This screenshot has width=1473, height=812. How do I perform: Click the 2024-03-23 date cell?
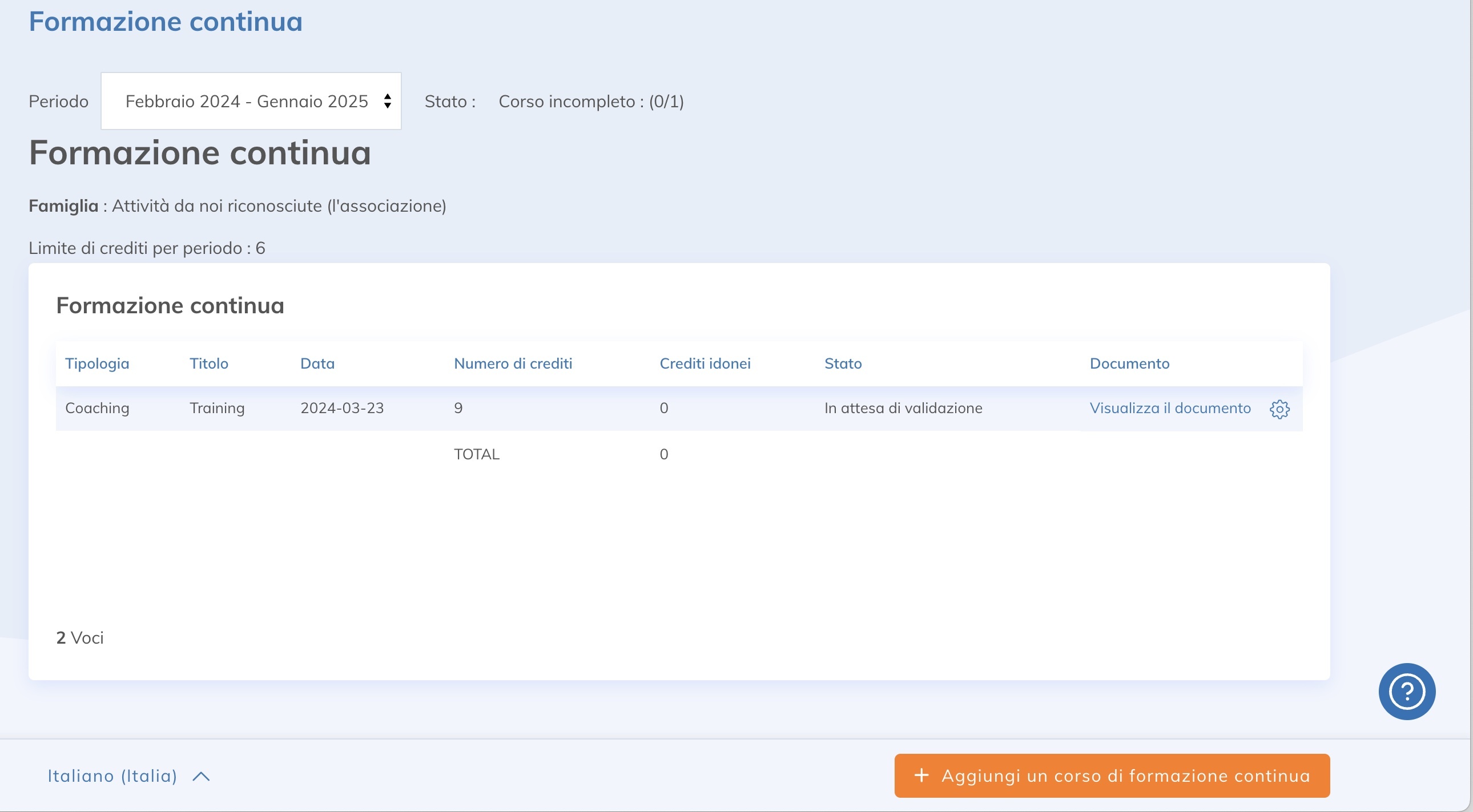point(342,408)
